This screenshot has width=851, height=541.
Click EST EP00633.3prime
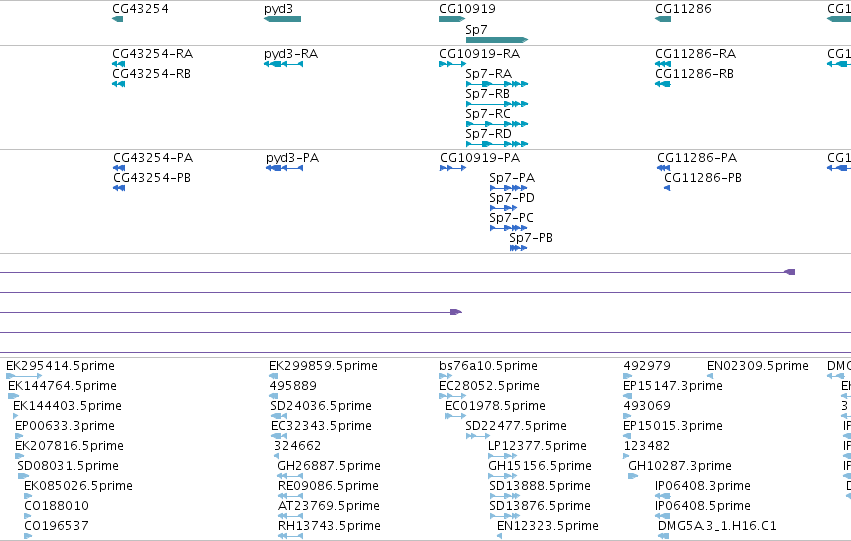pos(19,436)
